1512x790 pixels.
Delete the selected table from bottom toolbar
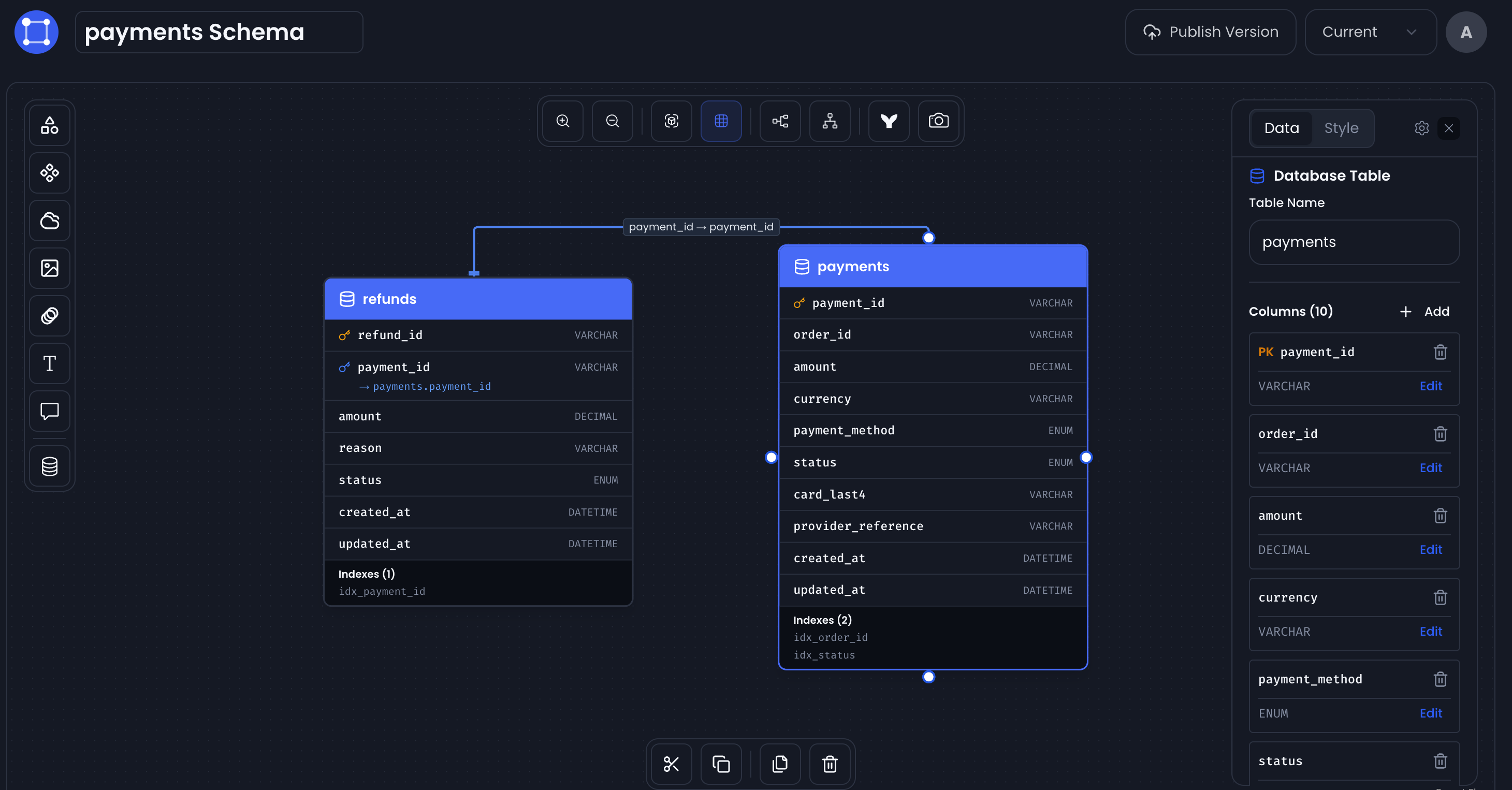pyautogui.click(x=830, y=764)
